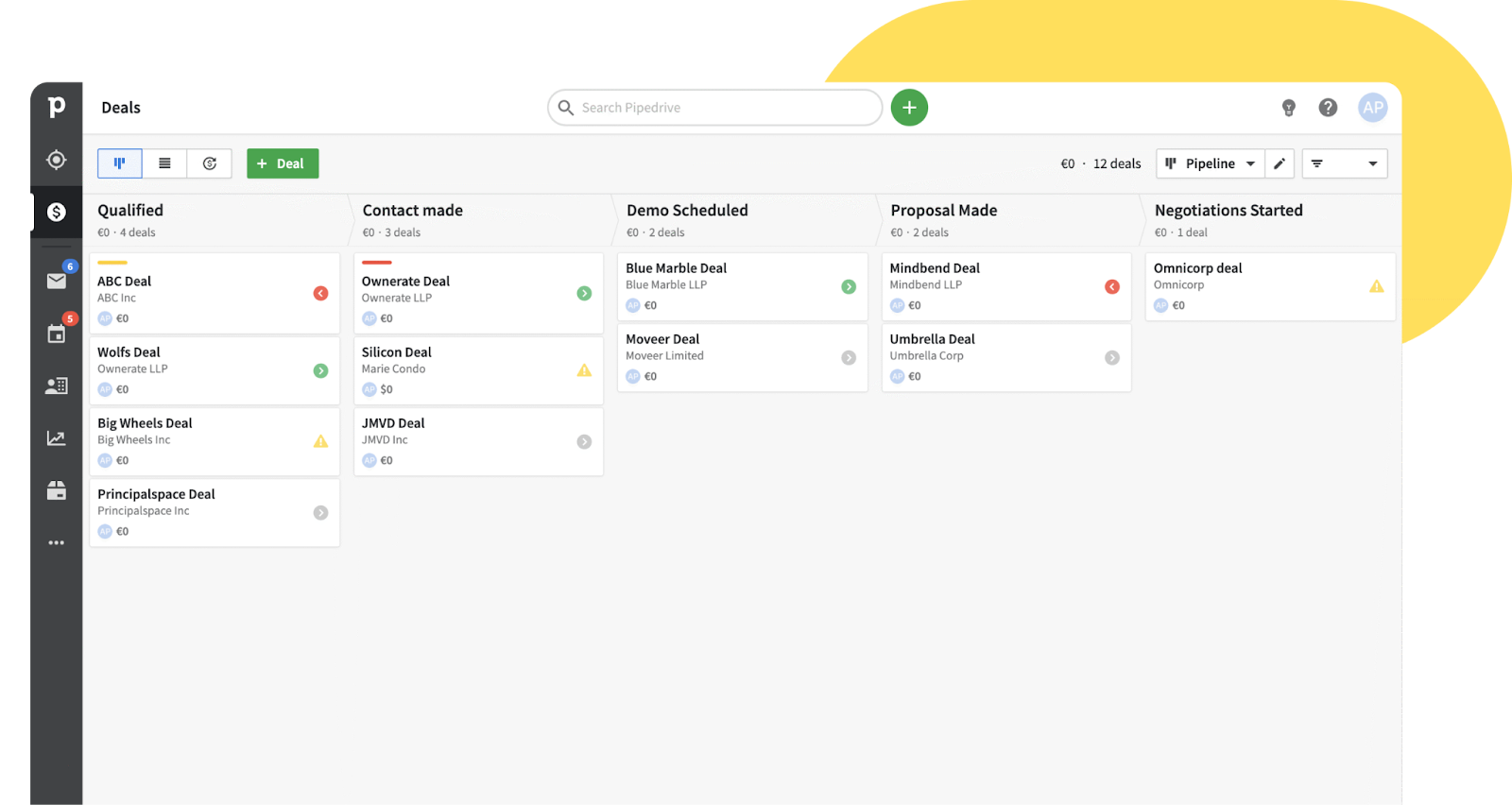
Task: Open the Moveer Deal card
Action: click(743, 357)
